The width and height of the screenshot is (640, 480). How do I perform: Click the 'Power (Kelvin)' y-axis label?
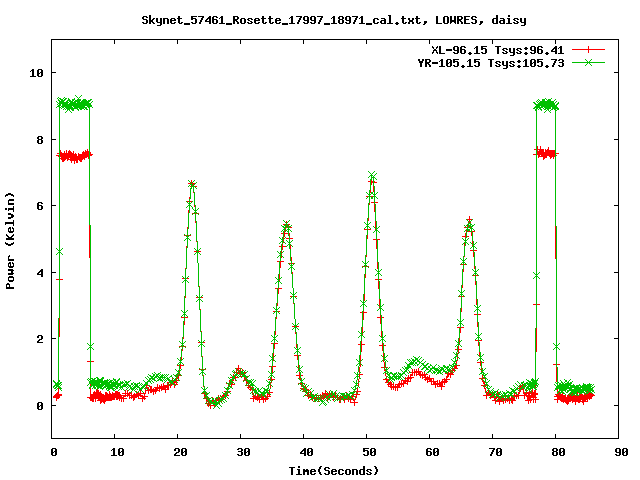click(x=10, y=241)
